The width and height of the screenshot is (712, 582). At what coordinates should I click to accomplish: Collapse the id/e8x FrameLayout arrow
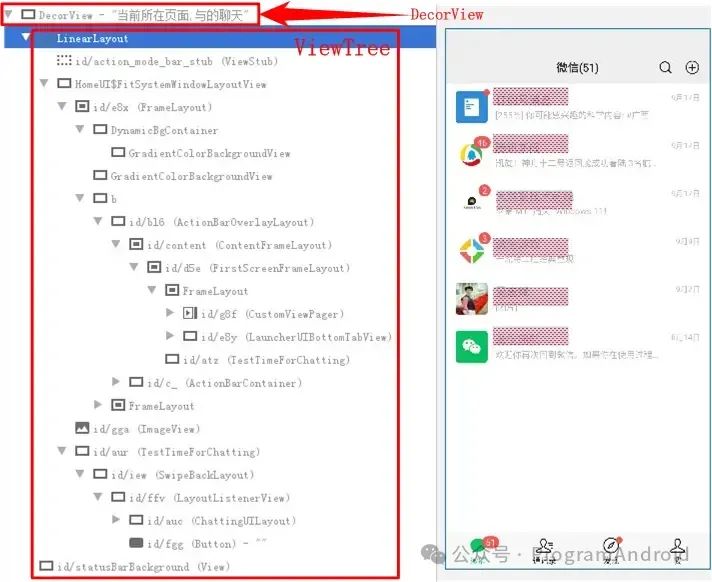click(62, 106)
